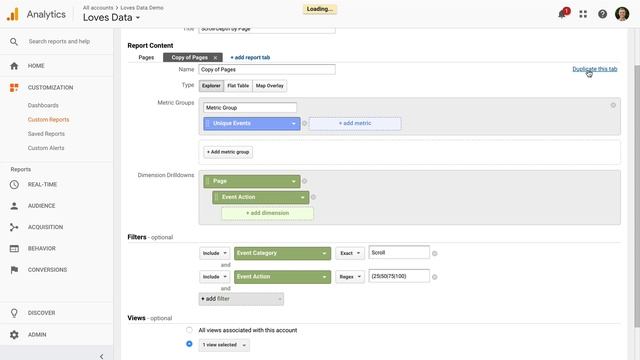Image resolution: width=640 pixels, height=360 pixels.
Task: Open the 1 view selected dropdown
Action: point(224,345)
